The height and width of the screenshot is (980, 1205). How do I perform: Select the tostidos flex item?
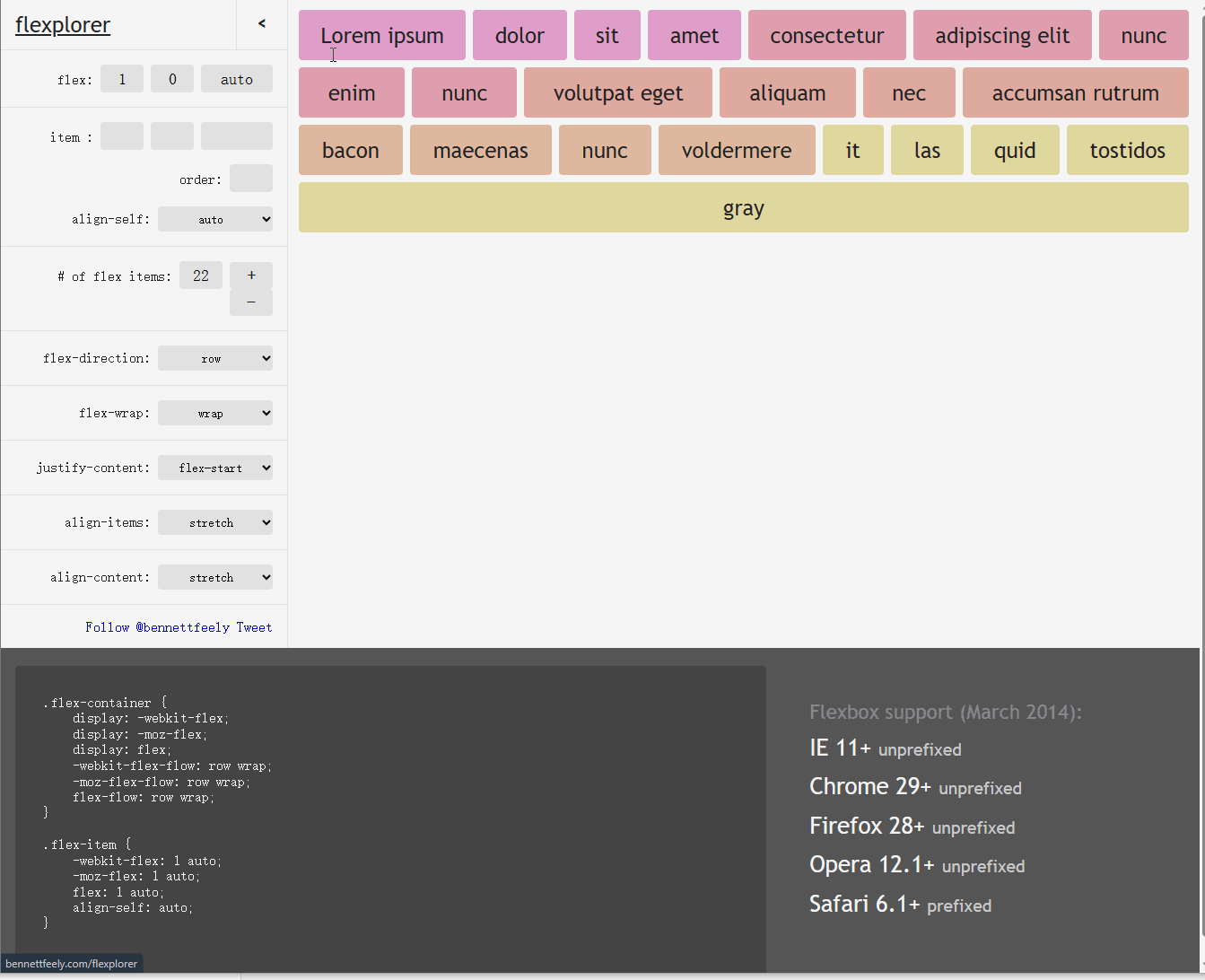click(1128, 150)
